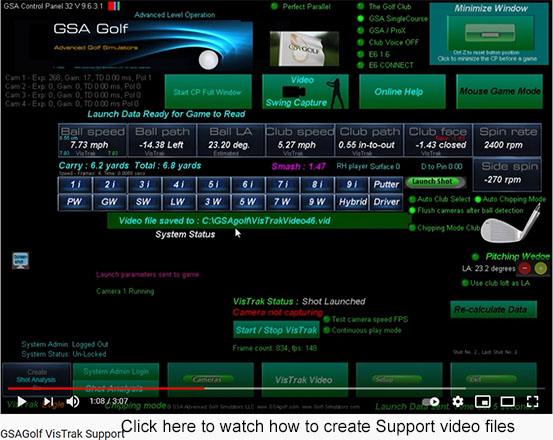Select the 3 i club button
Screen dimensions: 553x440
tap(144, 184)
